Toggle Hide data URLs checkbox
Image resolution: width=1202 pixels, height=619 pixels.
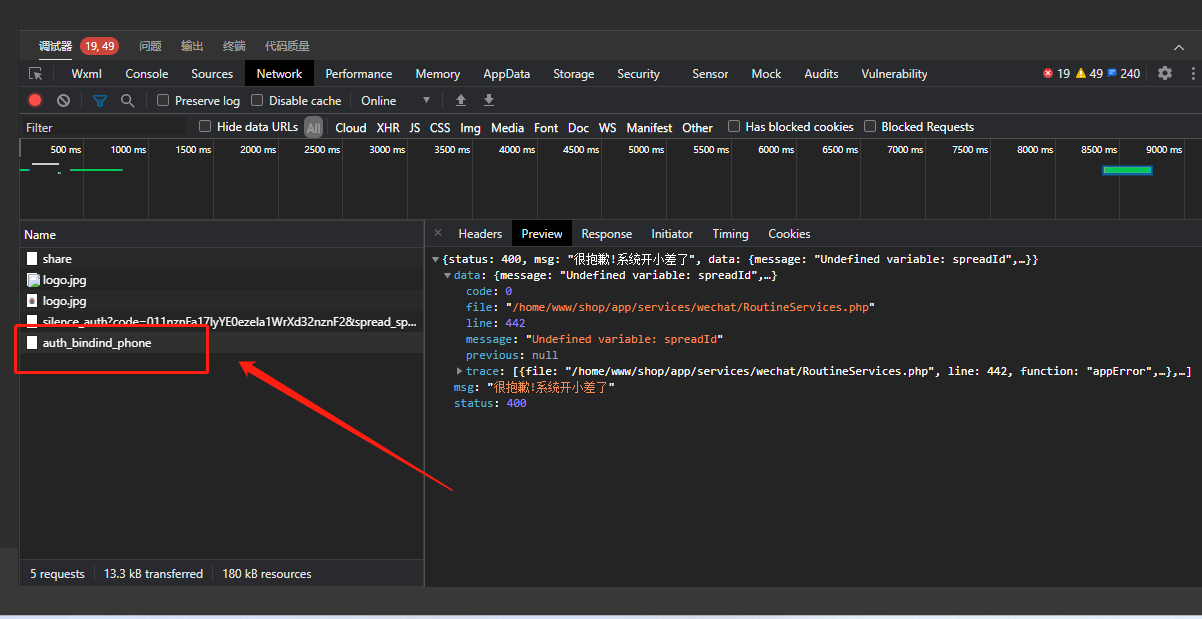pyautogui.click(x=205, y=126)
